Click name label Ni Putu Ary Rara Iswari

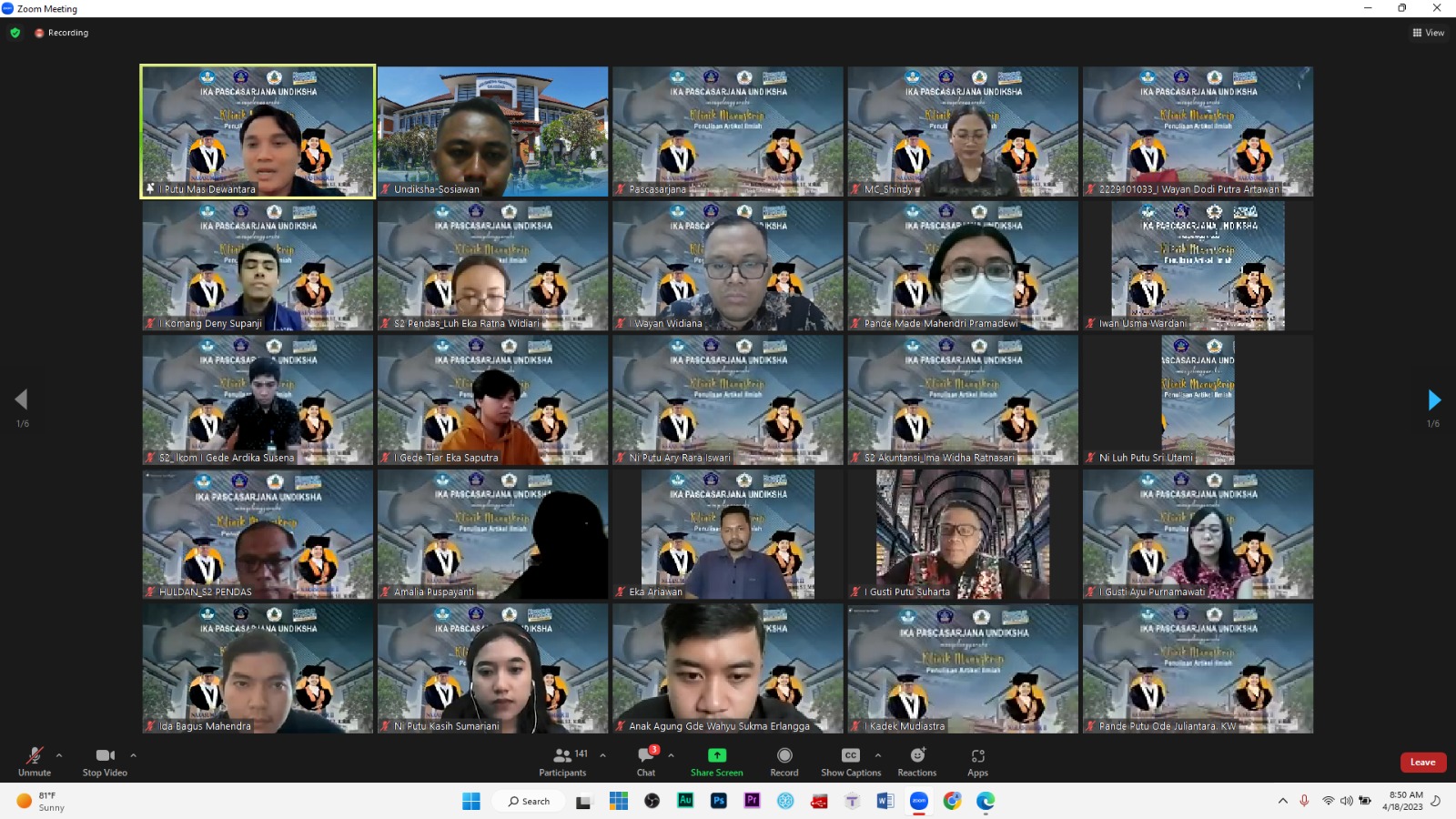pos(680,458)
